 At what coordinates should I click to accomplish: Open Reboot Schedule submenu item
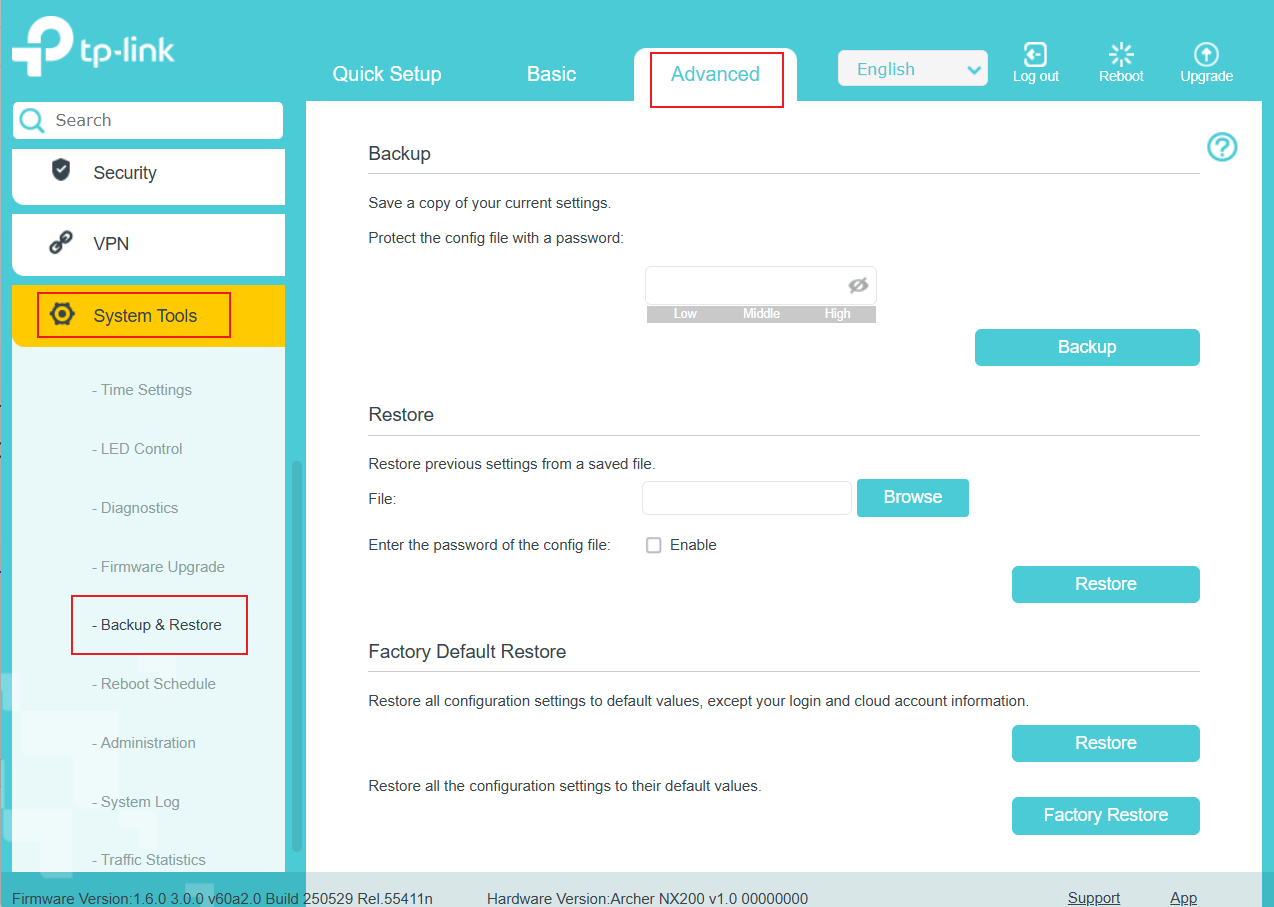(x=154, y=684)
